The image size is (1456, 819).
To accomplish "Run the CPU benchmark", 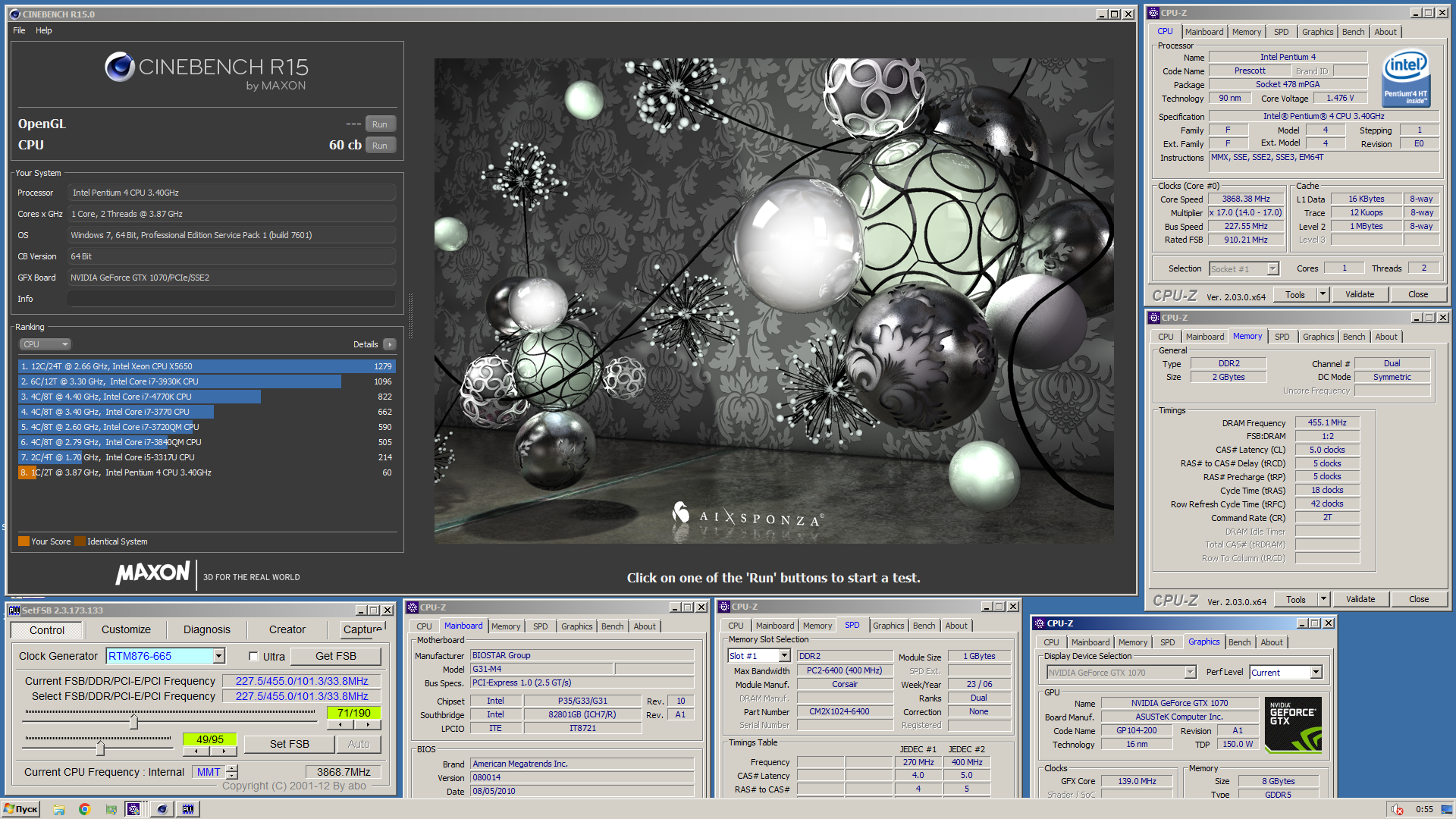I will click(380, 146).
